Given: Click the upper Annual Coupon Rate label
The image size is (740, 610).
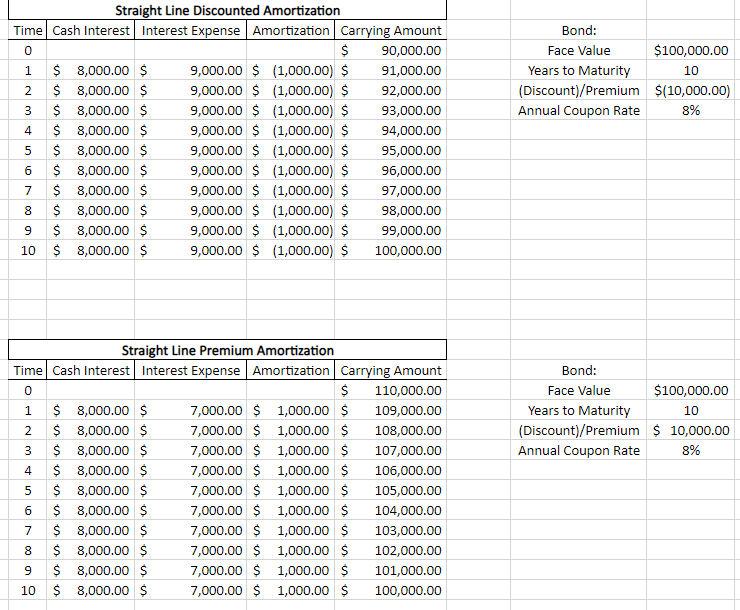Looking at the screenshot, I should 579,110.
